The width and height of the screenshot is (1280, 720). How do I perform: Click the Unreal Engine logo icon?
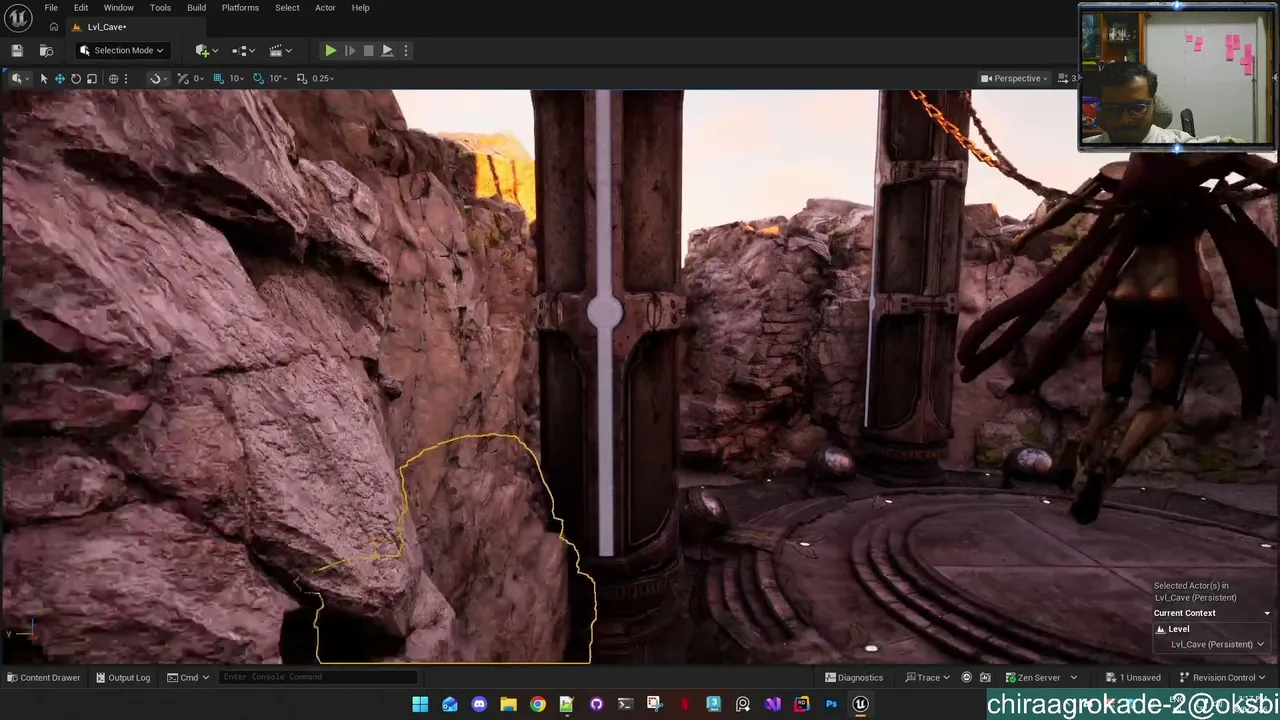pyautogui.click(x=19, y=18)
